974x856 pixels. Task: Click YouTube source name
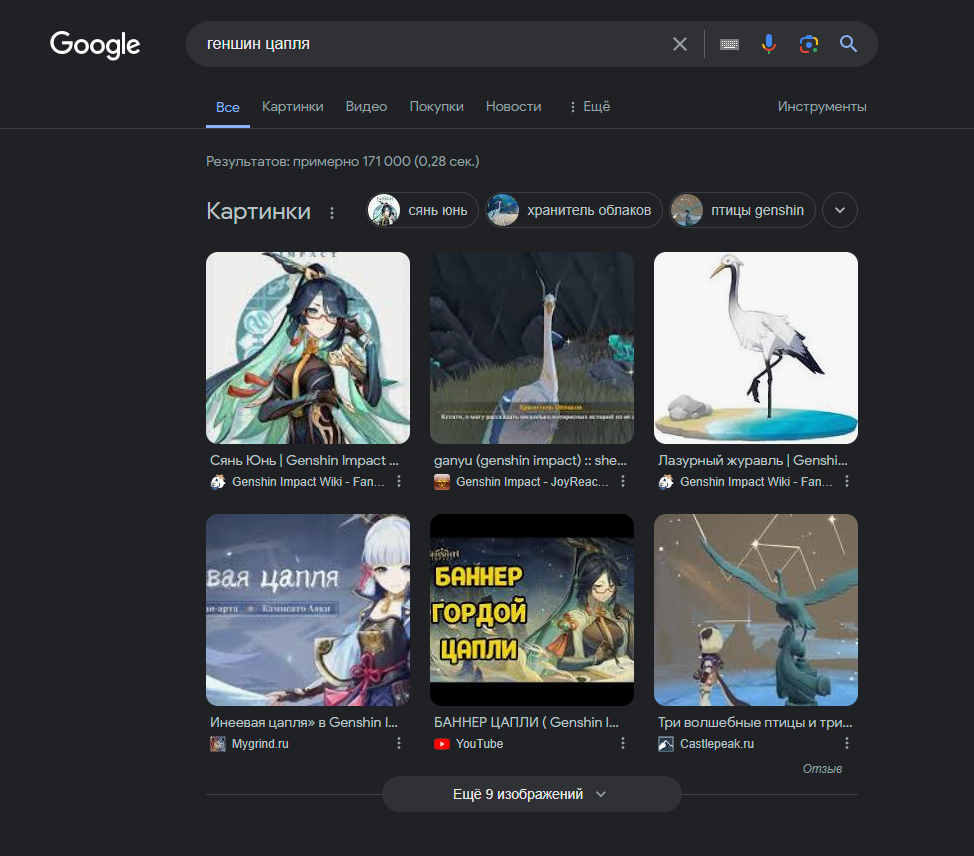(x=480, y=744)
